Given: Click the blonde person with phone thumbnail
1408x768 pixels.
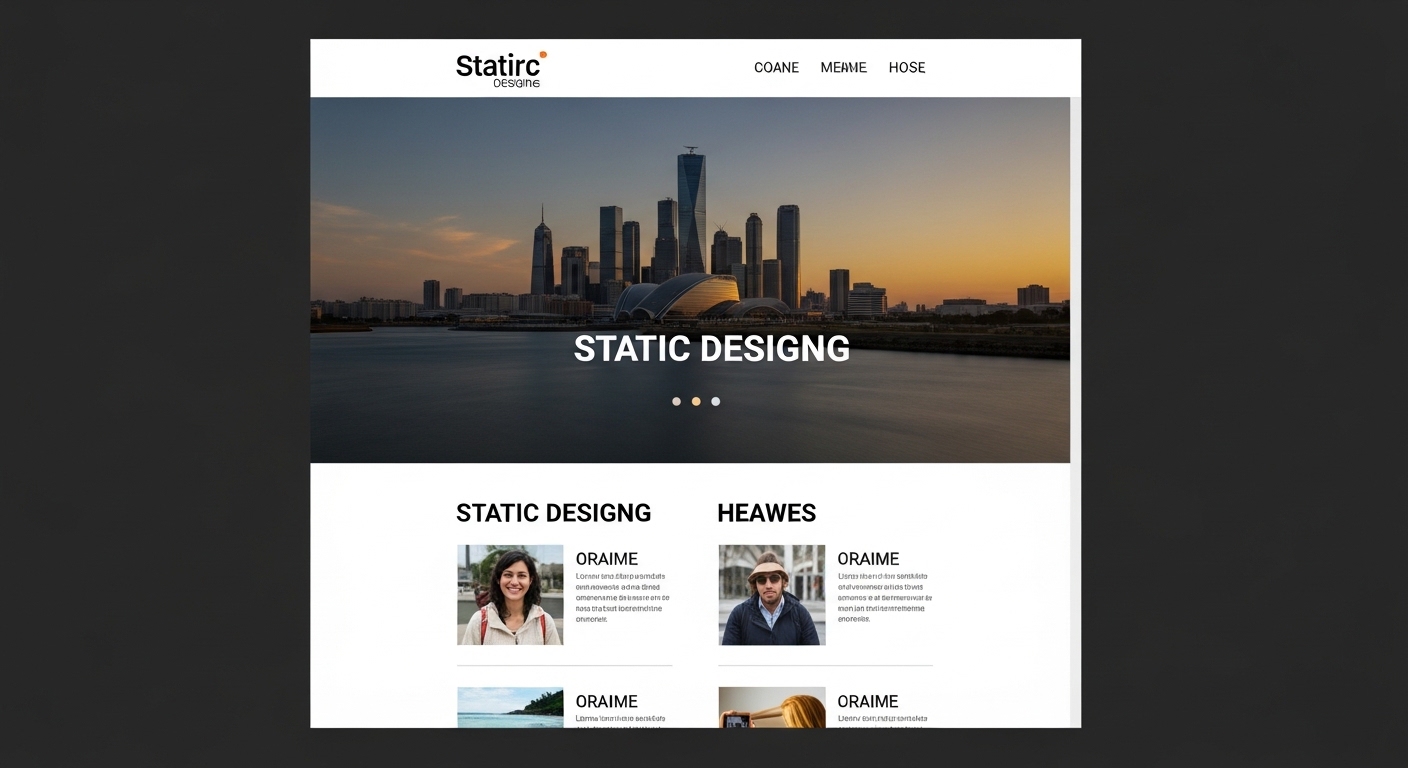Looking at the screenshot, I should (771, 707).
